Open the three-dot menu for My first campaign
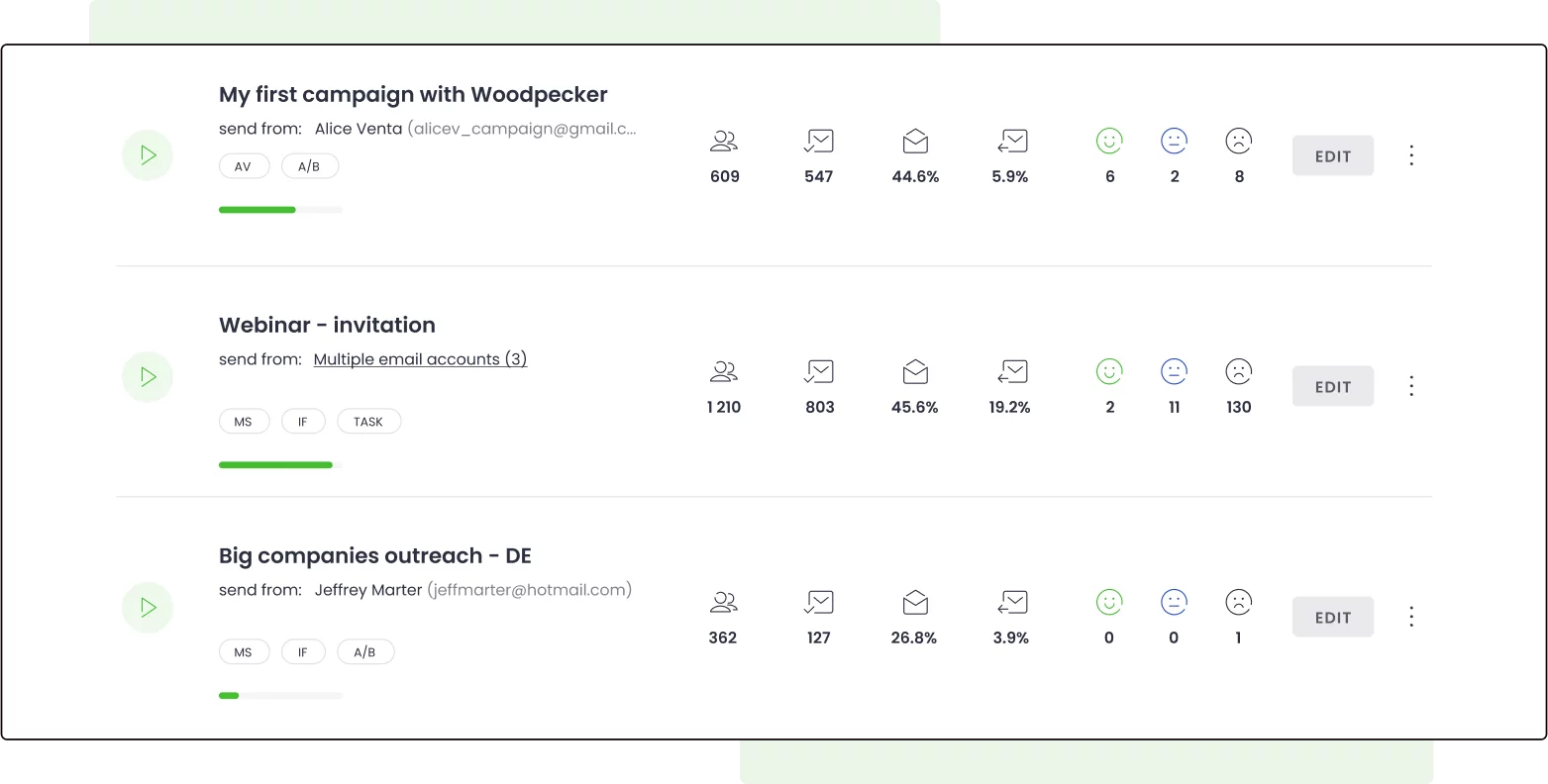The image size is (1548, 784). click(x=1411, y=155)
